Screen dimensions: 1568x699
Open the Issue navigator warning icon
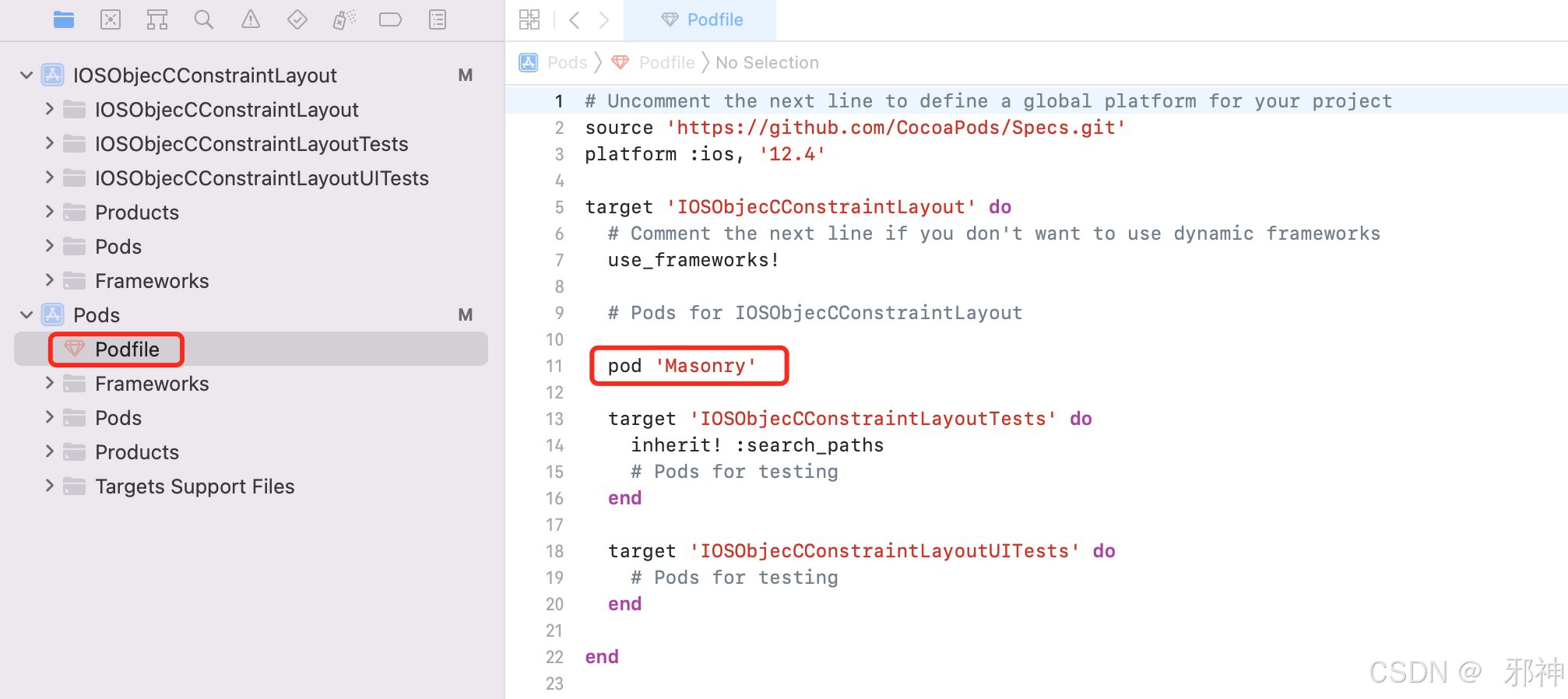251,19
